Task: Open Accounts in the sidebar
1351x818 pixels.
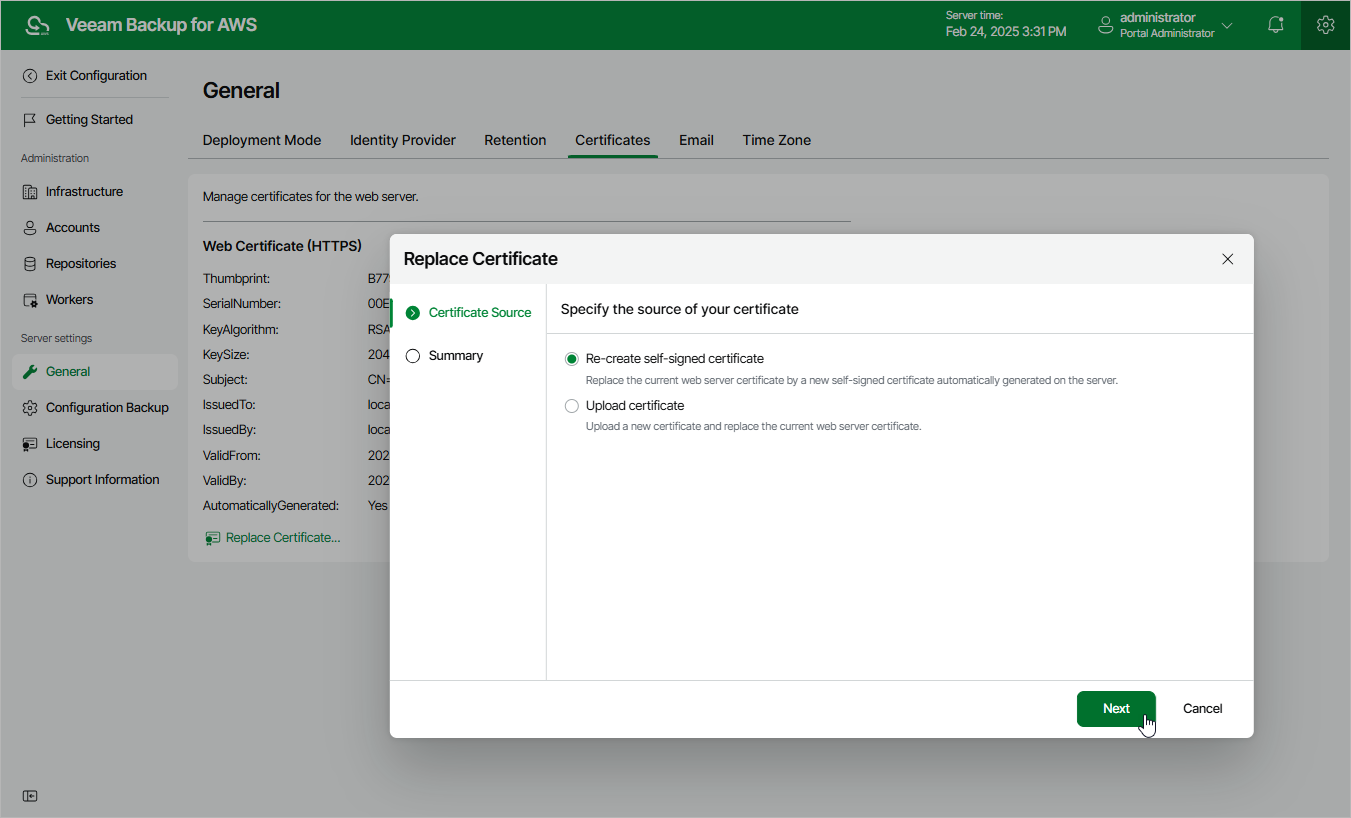Action: [x=73, y=228]
